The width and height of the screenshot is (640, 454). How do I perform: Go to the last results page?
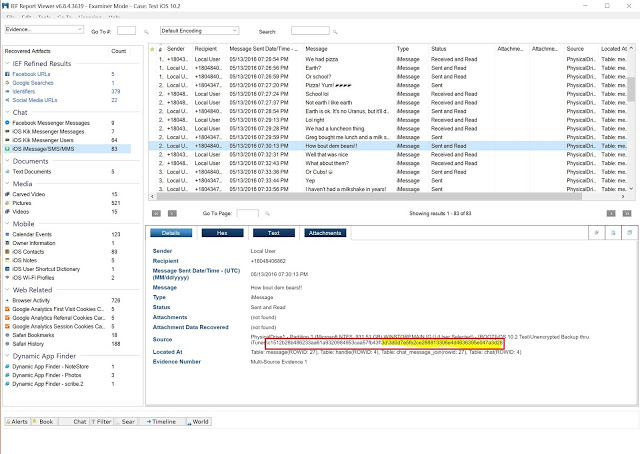[627, 214]
